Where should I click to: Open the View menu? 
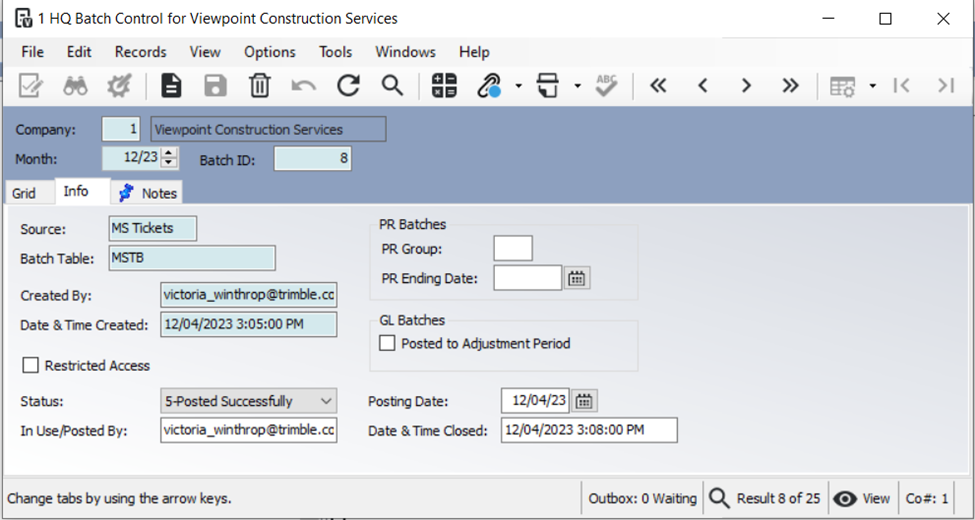[205, 52]
